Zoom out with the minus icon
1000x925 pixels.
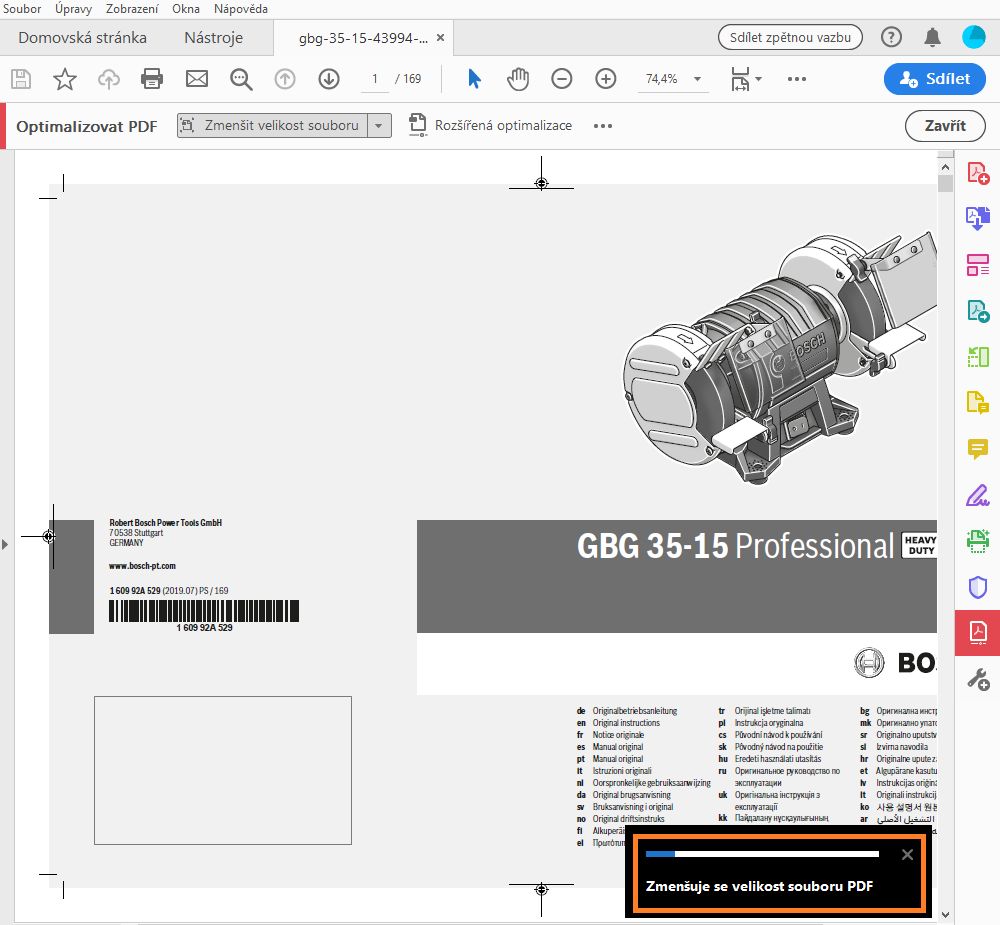click(x=562, y=79)
